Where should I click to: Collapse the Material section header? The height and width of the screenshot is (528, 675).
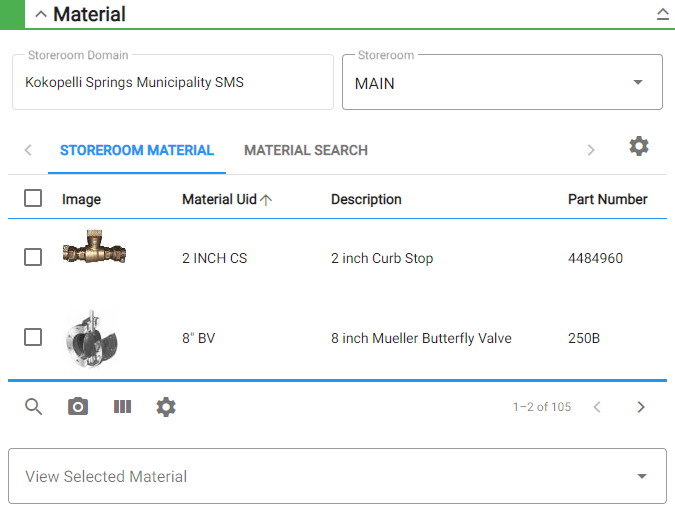click(x=41, y=15)
